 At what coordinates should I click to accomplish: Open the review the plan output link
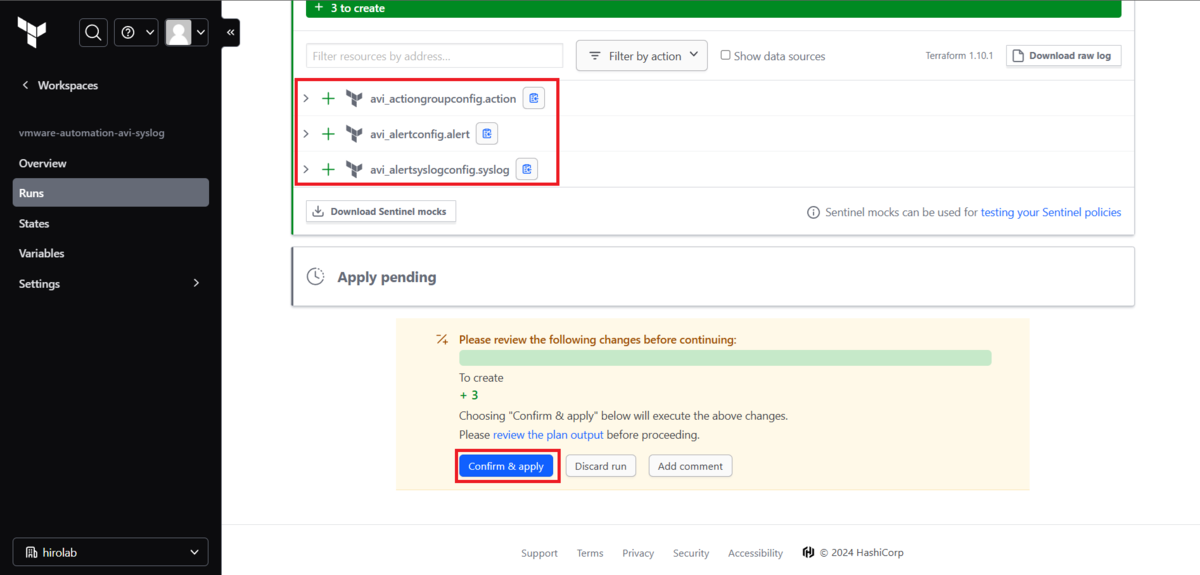(548, 435)
